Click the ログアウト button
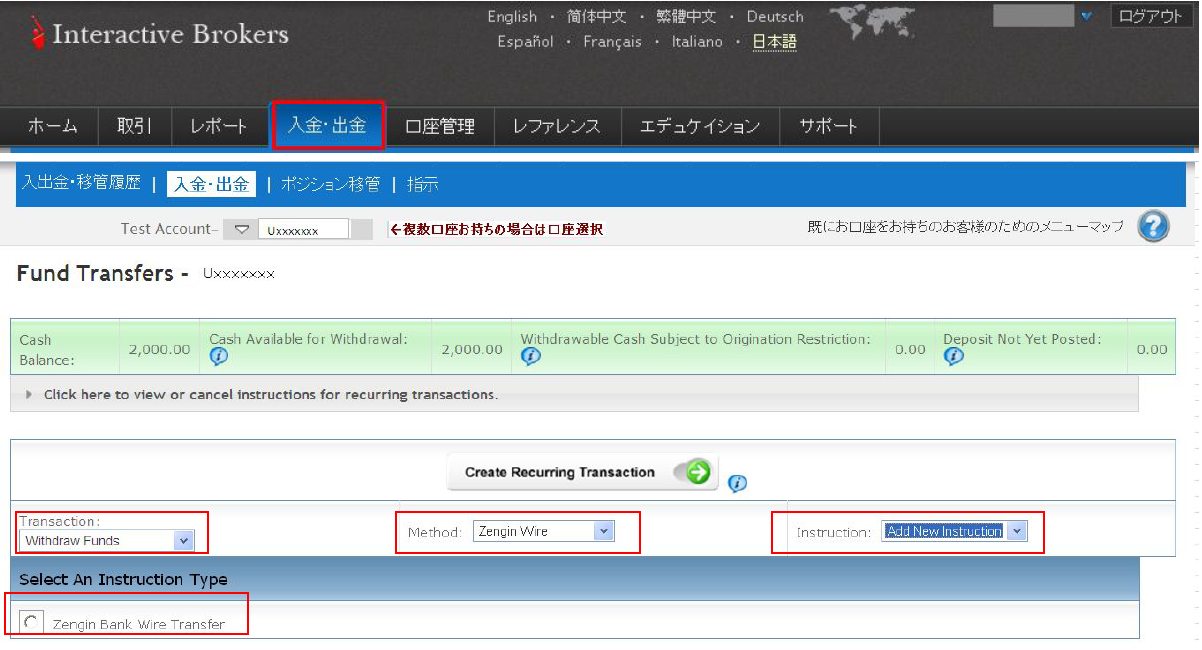Screen dimensions: 1202x650 coord(1151,17)
